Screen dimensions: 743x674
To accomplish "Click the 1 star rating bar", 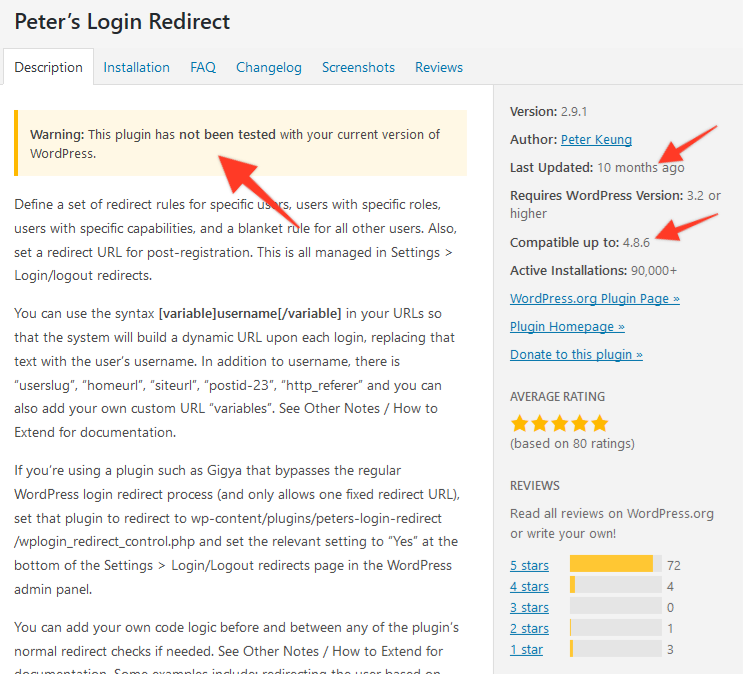I will 616,648.
